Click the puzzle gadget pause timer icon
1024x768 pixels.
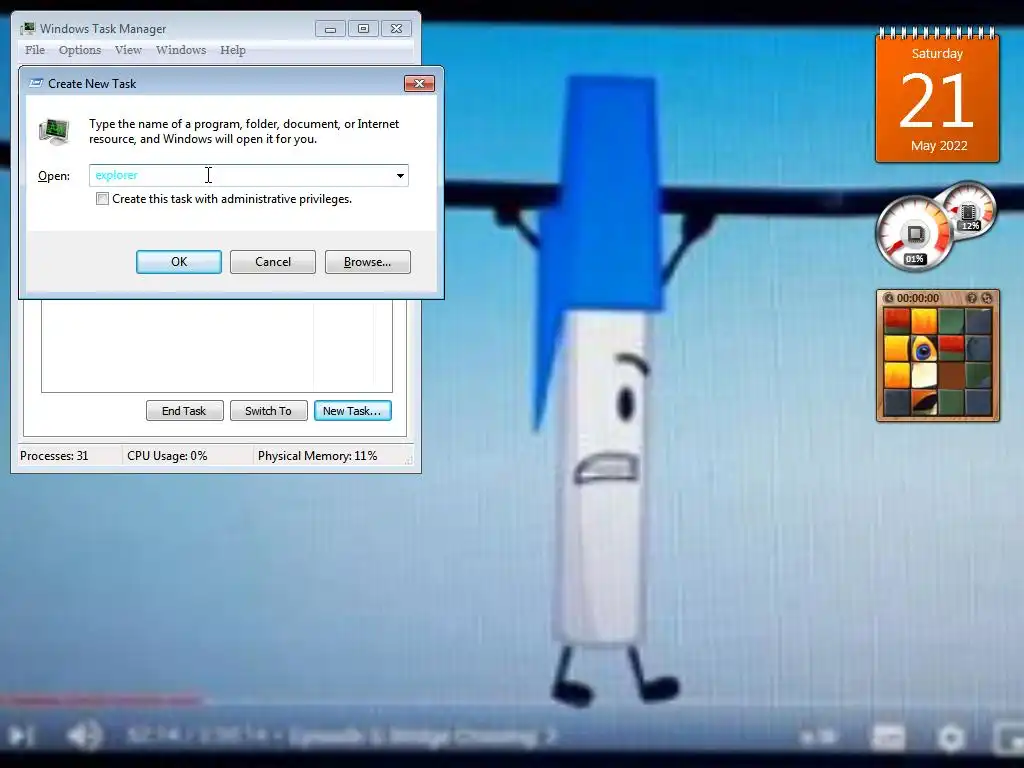coord(889,298)
